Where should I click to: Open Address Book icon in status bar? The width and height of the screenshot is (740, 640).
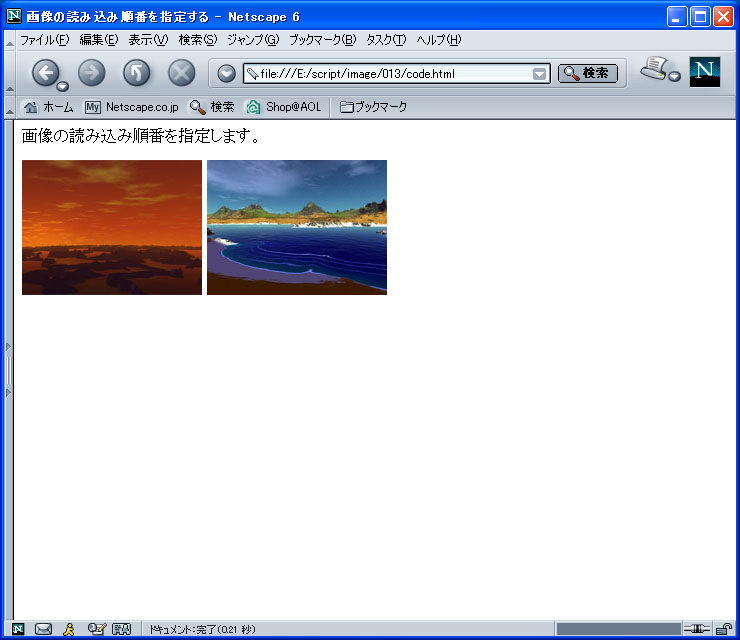(121, 629)
